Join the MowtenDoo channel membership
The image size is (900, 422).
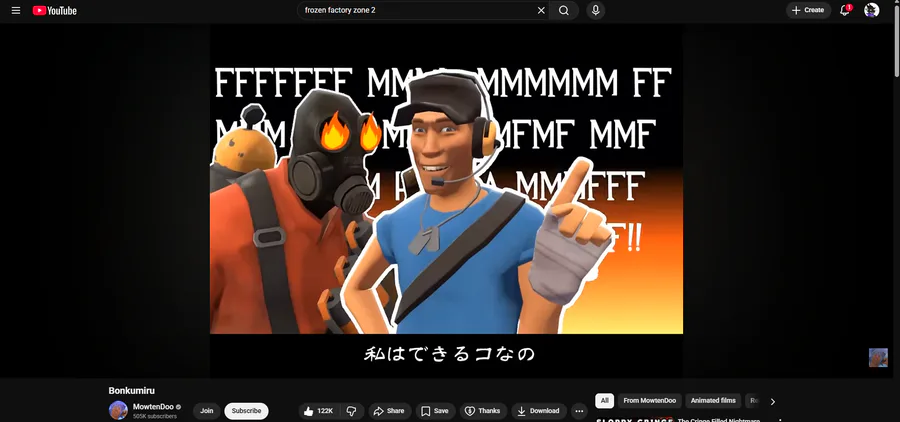pyautogui.click(x=207, y=411)
